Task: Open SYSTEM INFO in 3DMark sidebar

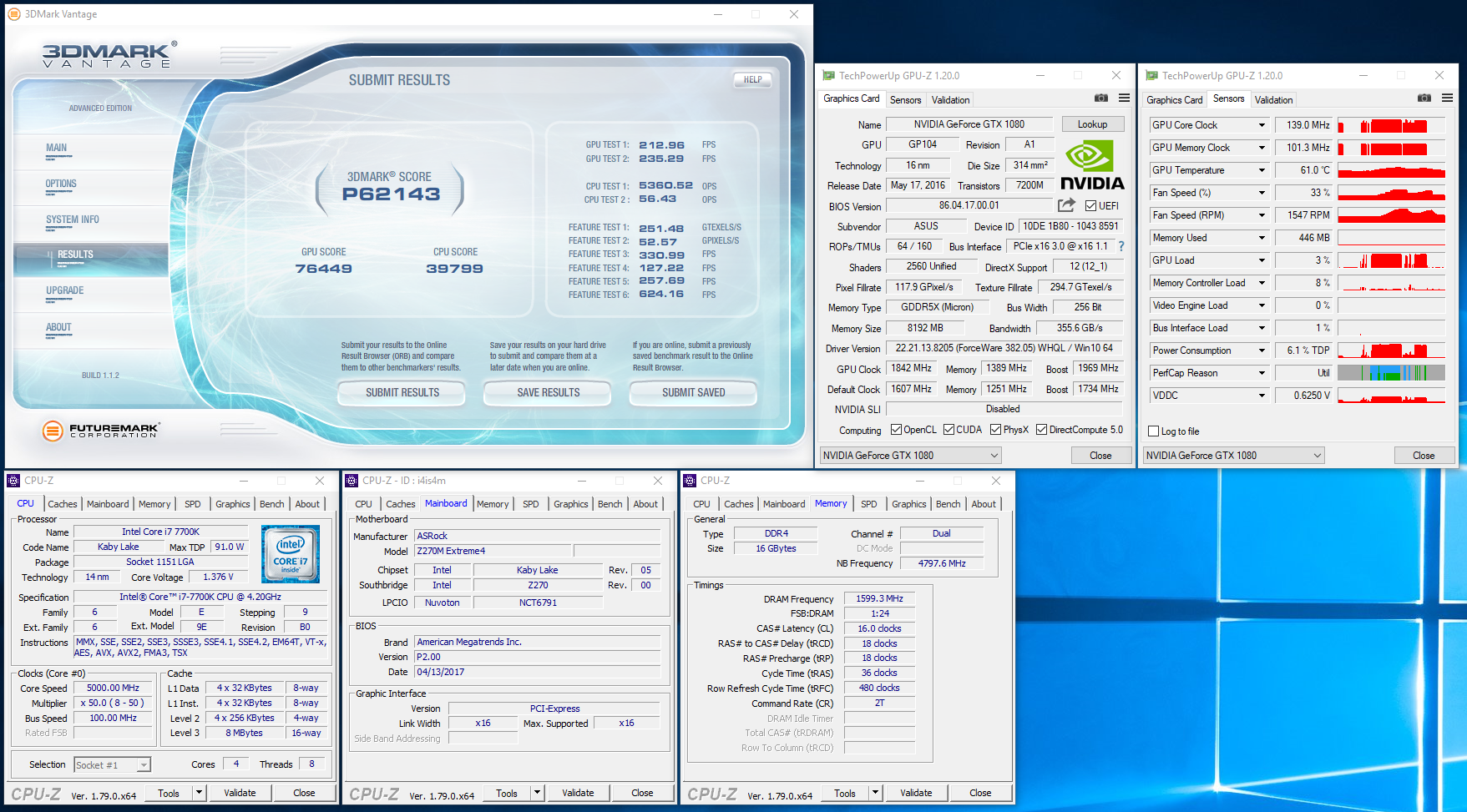Action: [73, 220]
